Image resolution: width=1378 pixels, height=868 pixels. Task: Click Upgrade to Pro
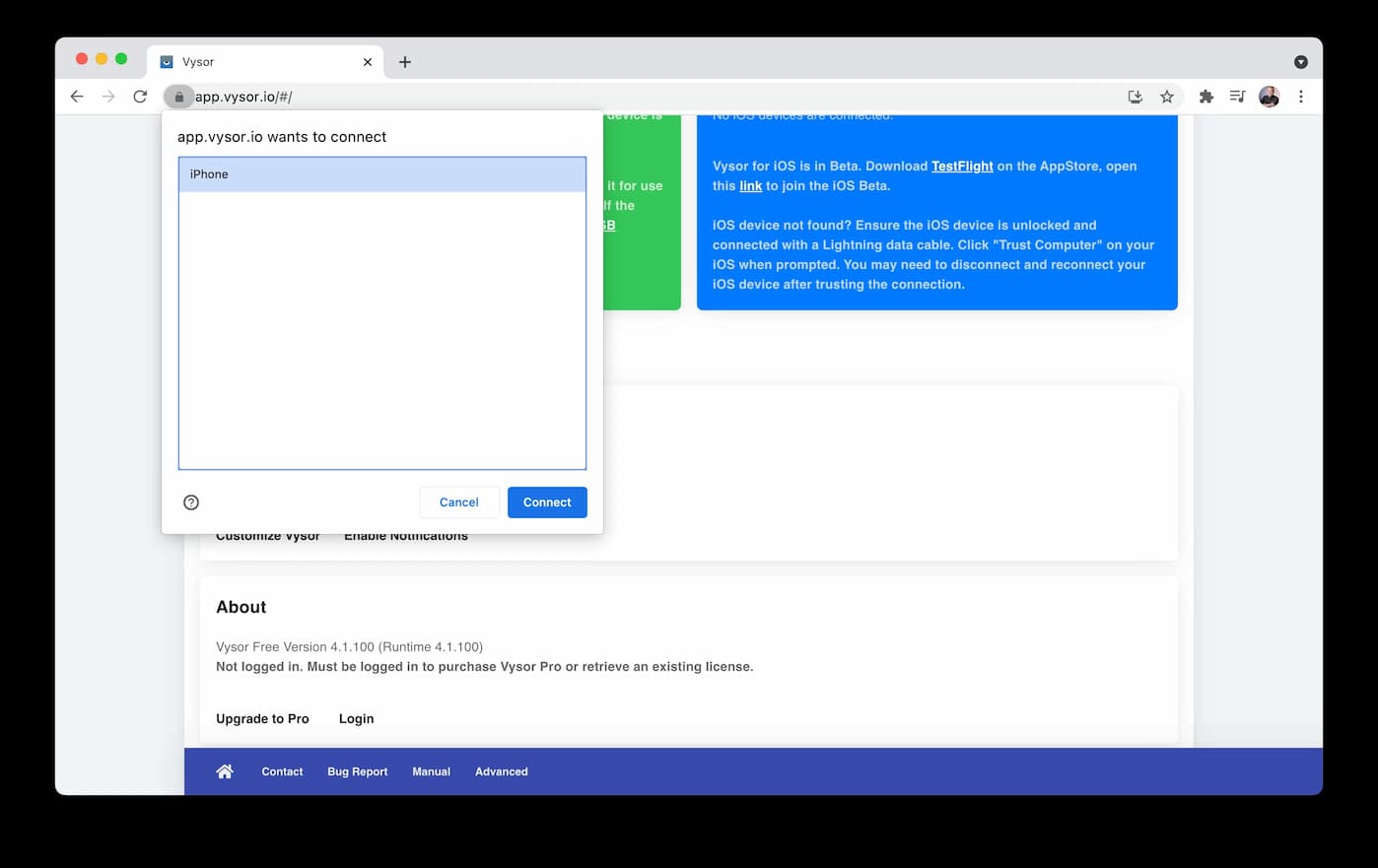tap(262, 719)
